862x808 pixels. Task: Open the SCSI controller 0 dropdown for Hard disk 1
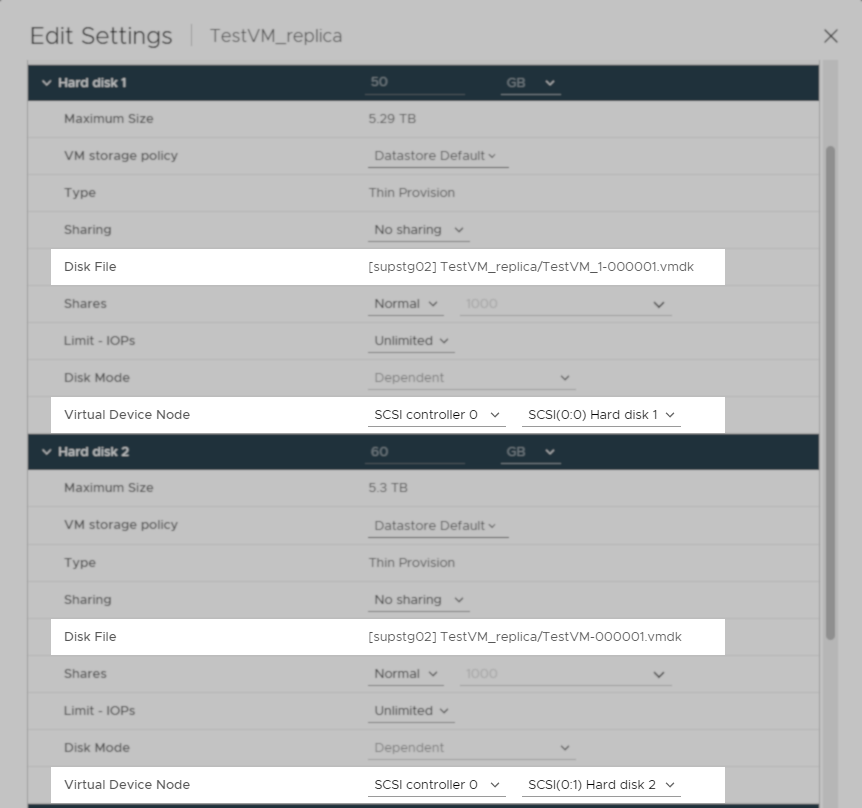point(437,415)
